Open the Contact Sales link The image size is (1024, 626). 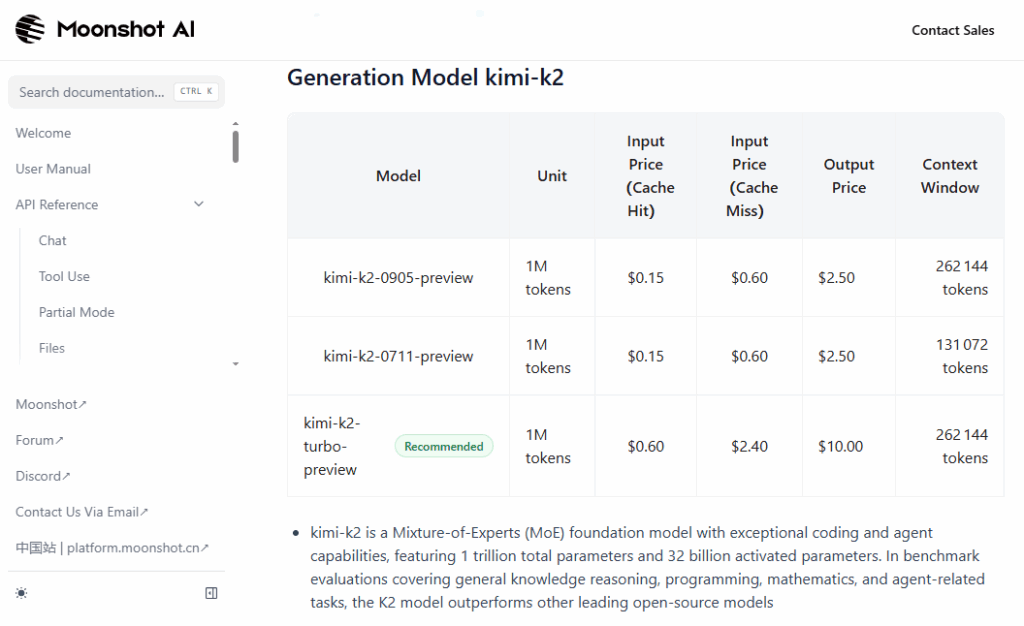pos(952,30)
